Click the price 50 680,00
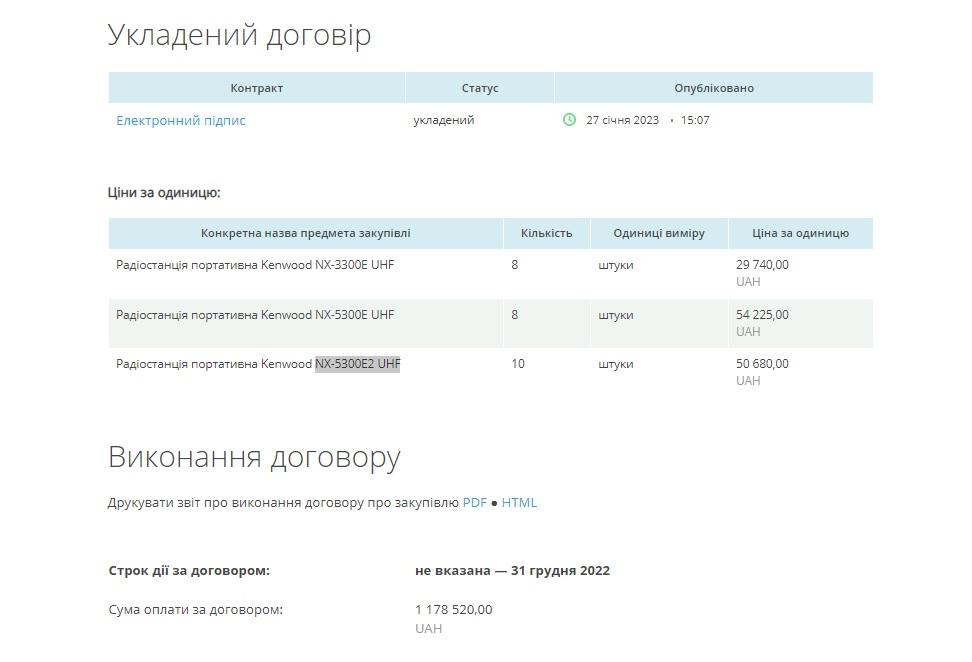This screenshot has height=662, width=972. (x=762, y=364)
